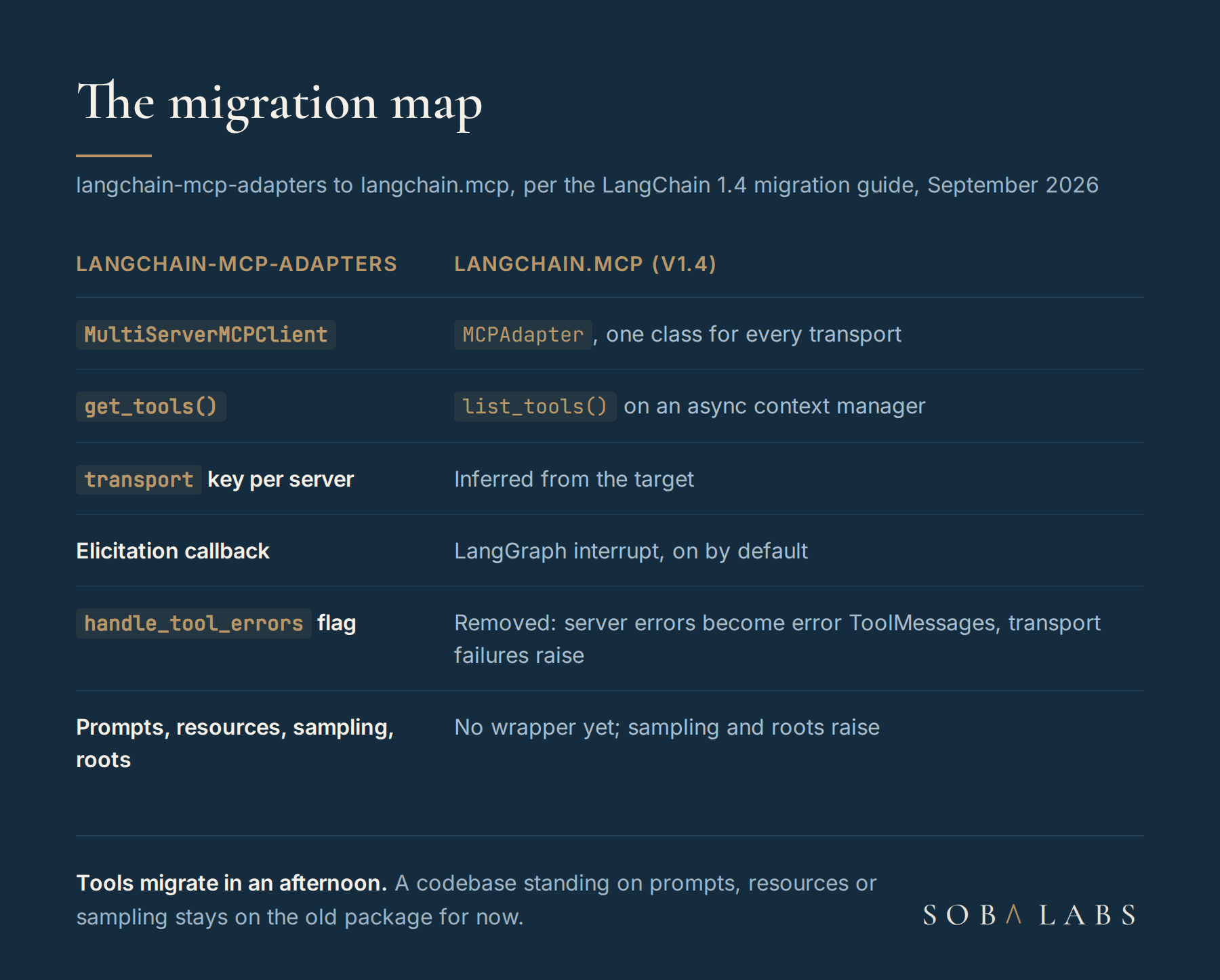The width and height of the screenshot is (1220, 980).
Task: Click the 'Elicitation callback' cell
Action: [173, 551]
